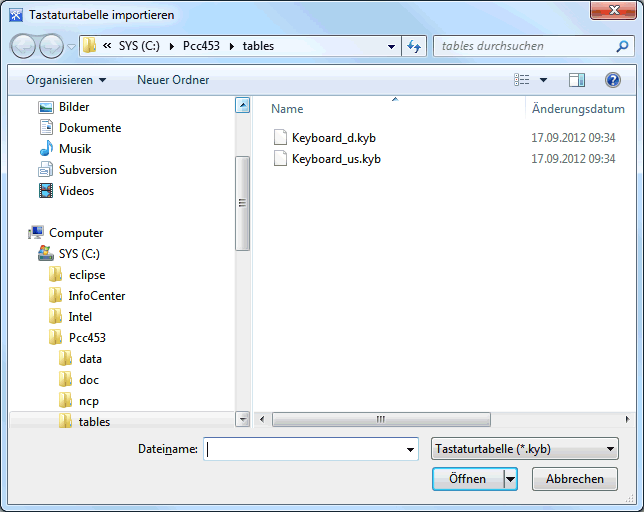Click the help question mark icon
Image resolution: width=644 pixels, height=512 pixels.
pos(612,80)
